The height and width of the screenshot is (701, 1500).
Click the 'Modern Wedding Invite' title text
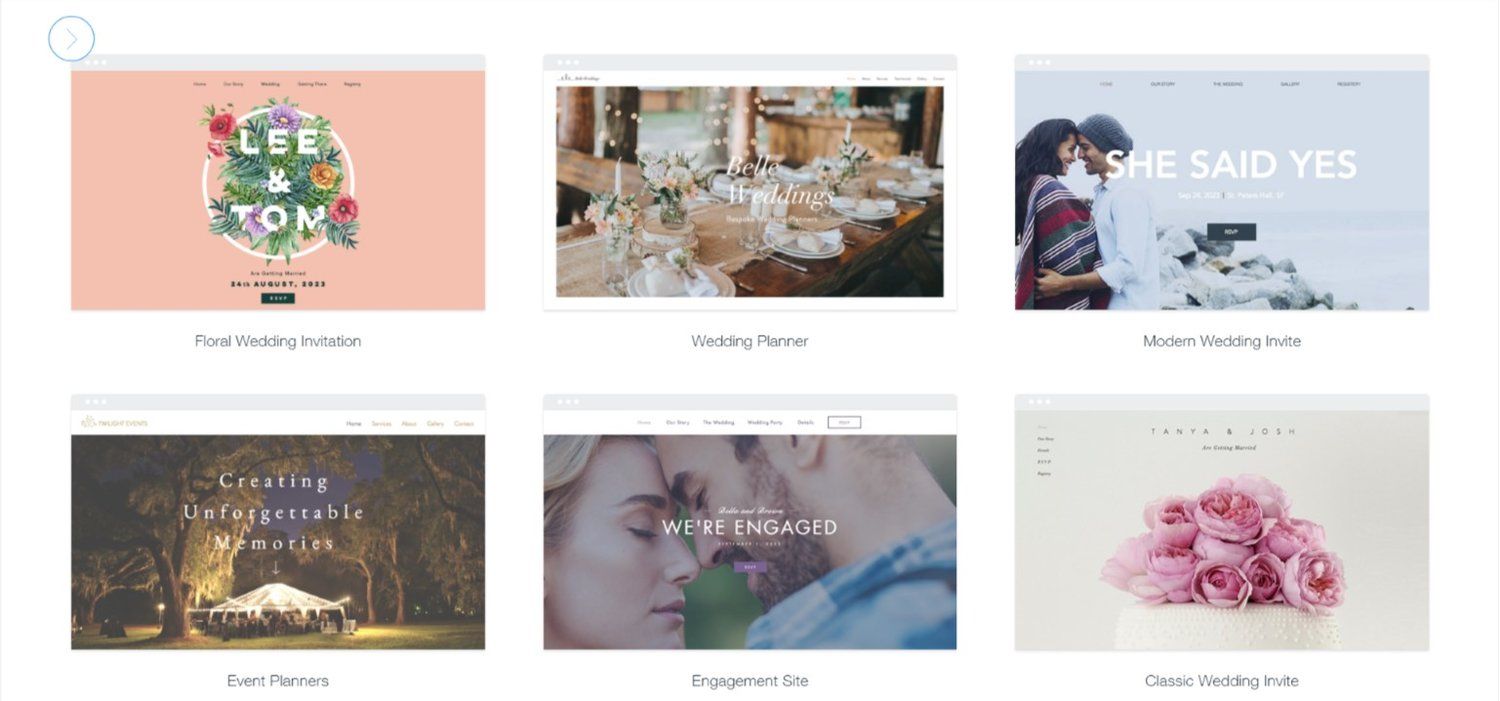click(x=1222, y=341)
